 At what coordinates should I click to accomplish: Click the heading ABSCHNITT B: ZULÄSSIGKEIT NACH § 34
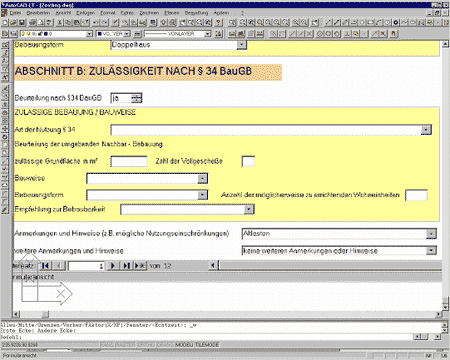(x=133, y=71)
